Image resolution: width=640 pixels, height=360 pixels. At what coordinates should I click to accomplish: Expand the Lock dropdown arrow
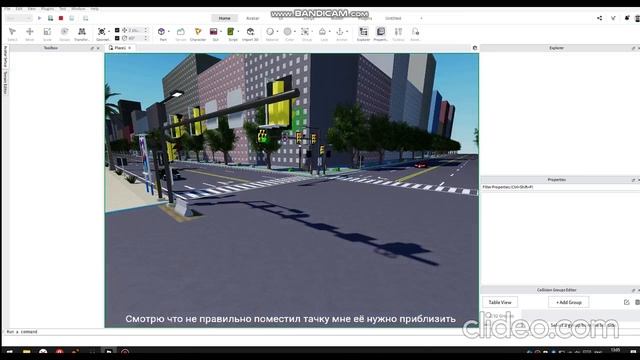(329, 32)
